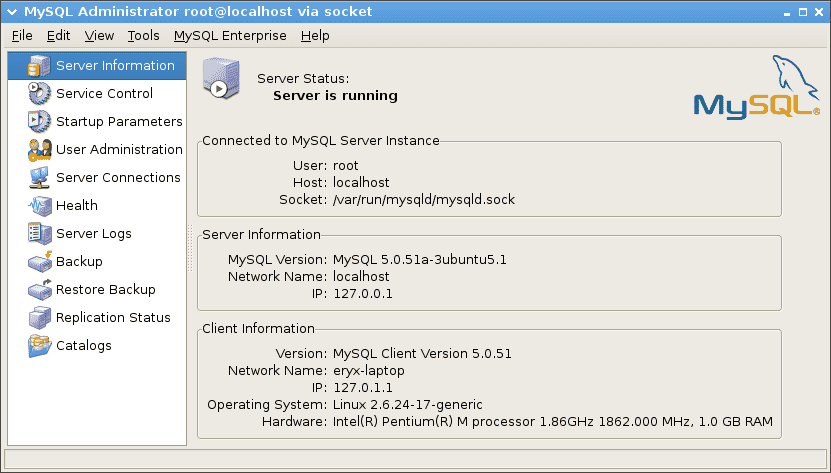Click the Server Logs list icon
This screenshot has width=831, height=473.
tap(39, 233)
